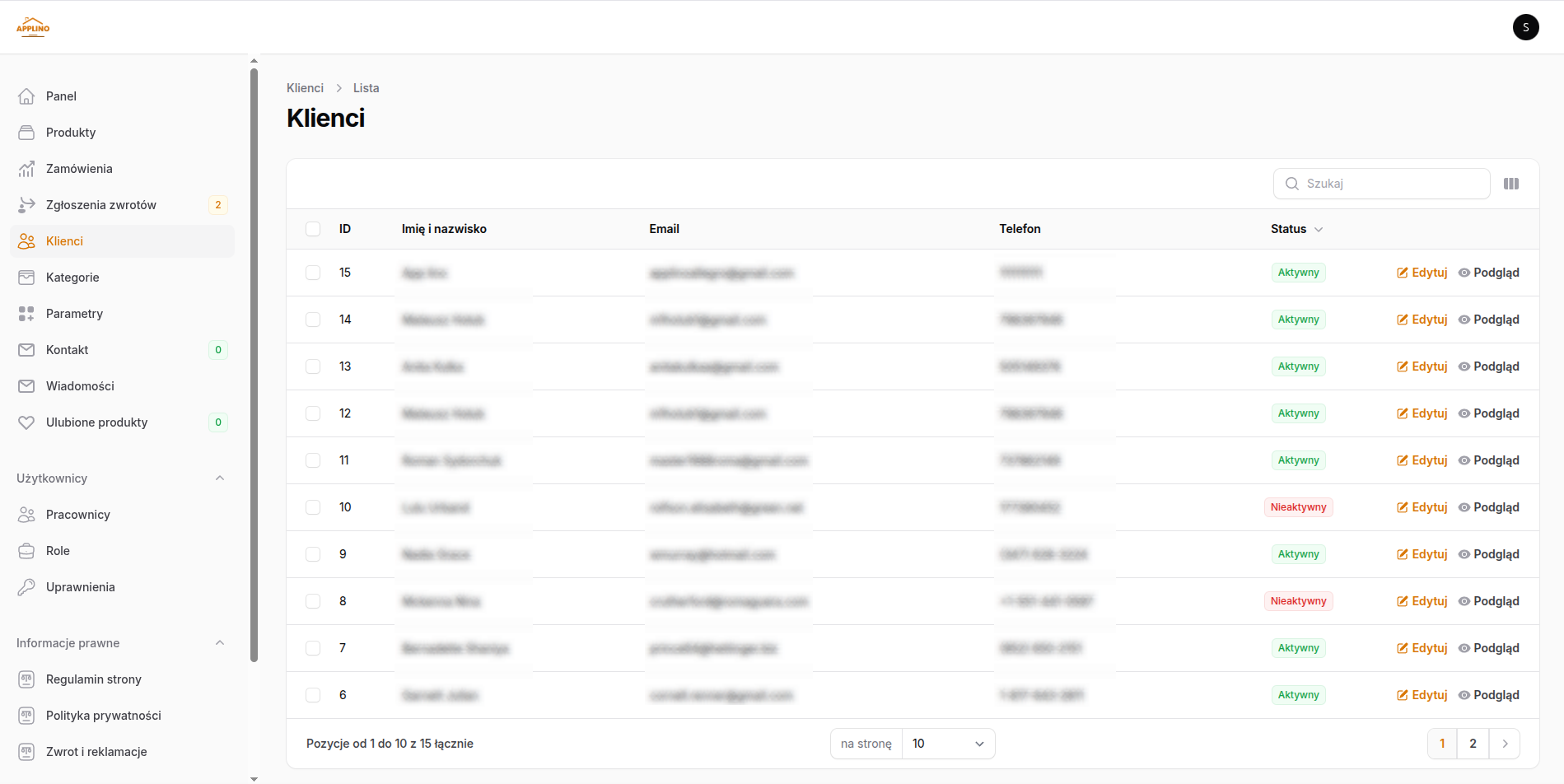Collapse the Użytkownicy sidebar section
The image size is (1564, 784).
tap(219, 478)
